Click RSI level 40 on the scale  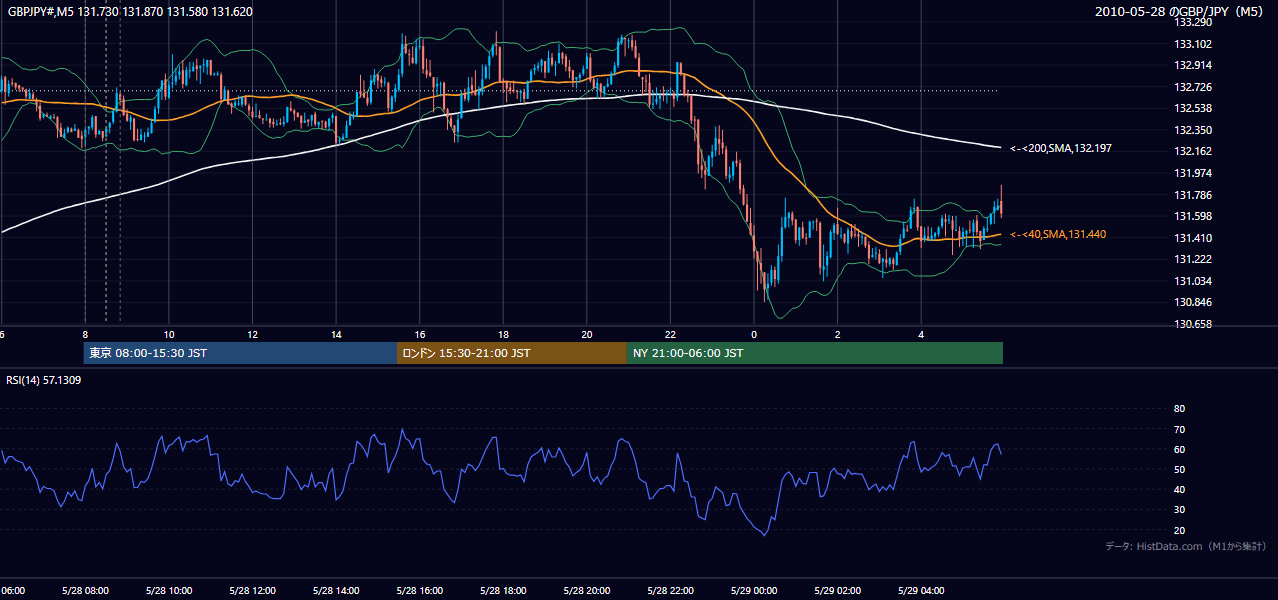(1179, 489)
